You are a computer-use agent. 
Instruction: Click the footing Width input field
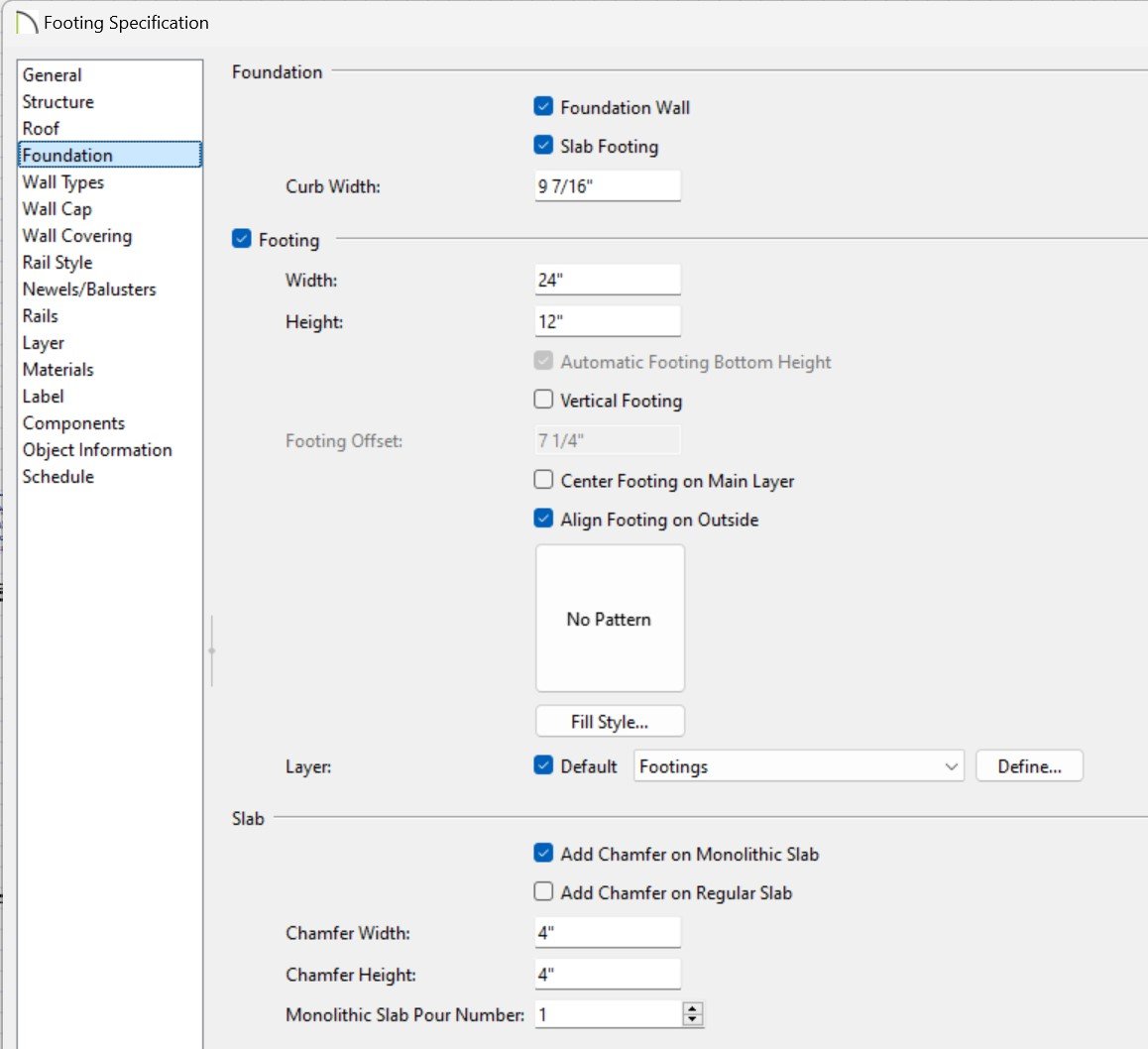[608, 280]
